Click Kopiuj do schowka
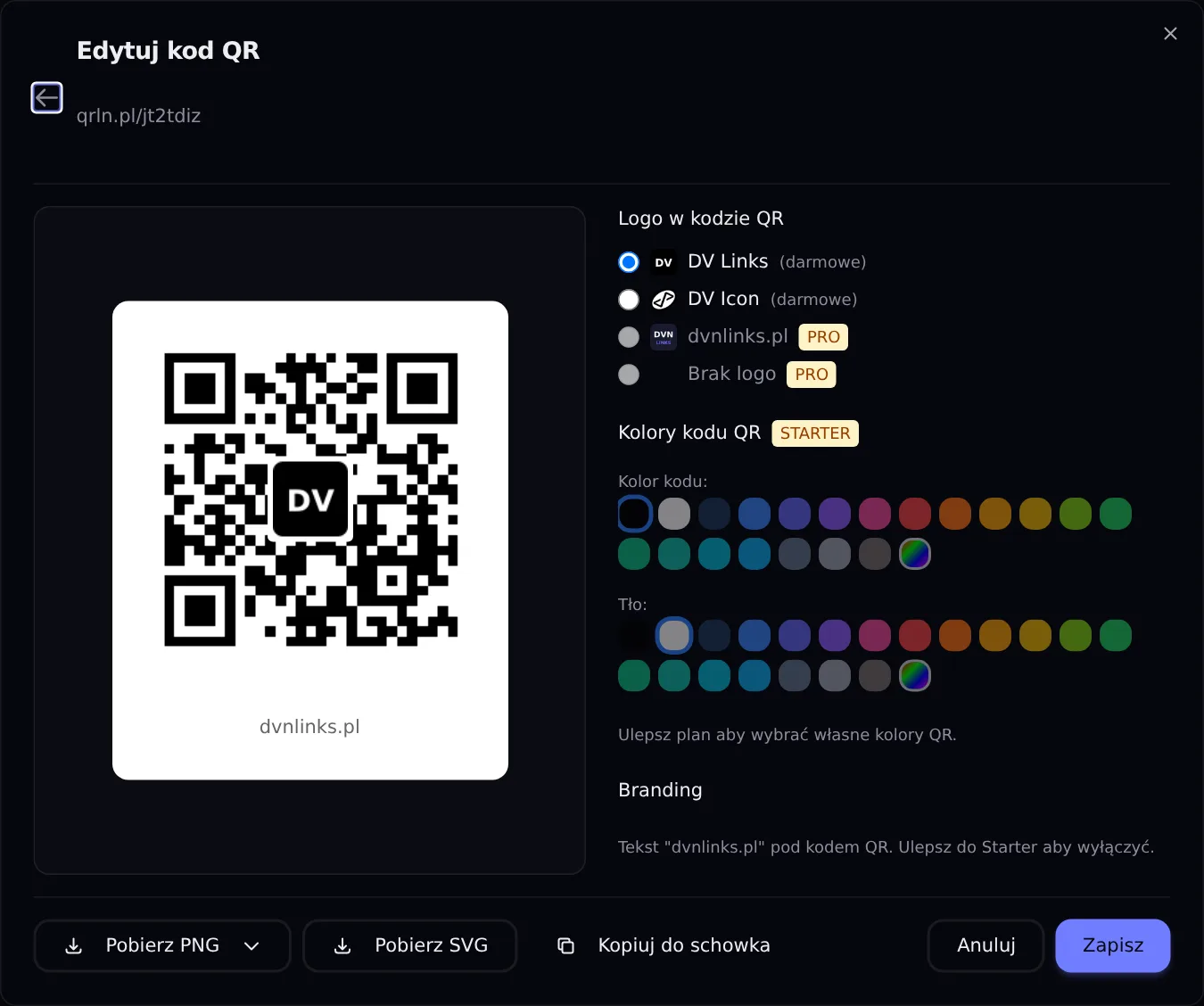This screenshot has width=1204, height=1006. point(664,945)
